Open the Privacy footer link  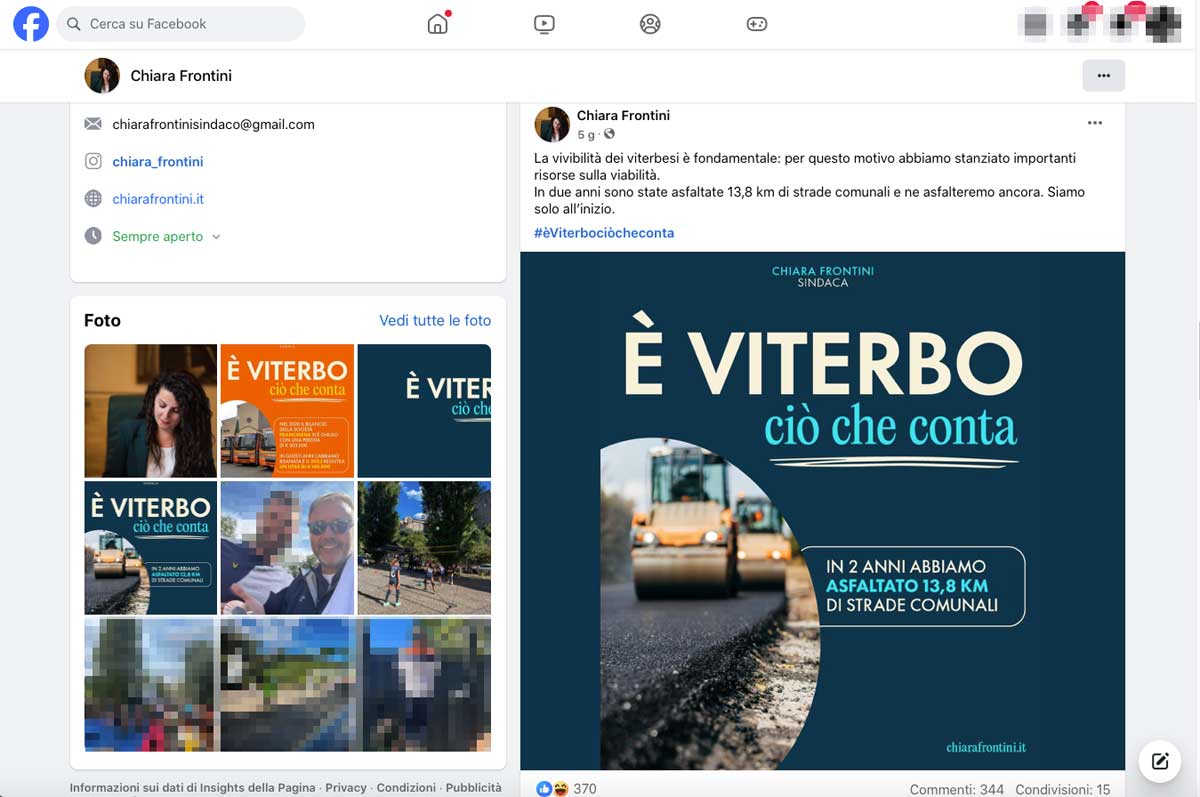(346, 788)
